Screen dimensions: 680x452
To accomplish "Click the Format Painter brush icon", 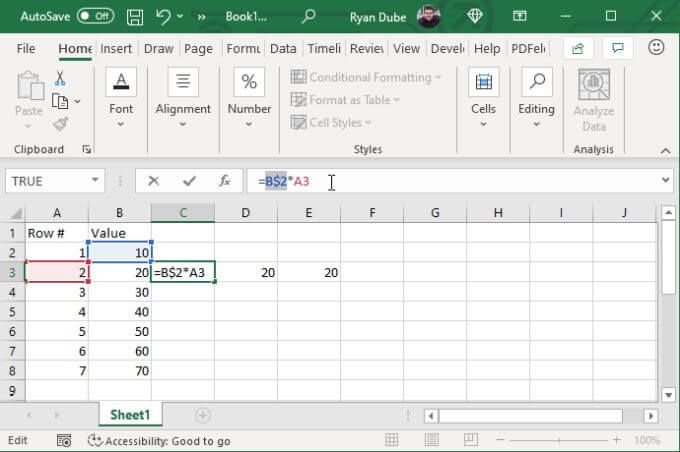I will [x=60, y=124].
